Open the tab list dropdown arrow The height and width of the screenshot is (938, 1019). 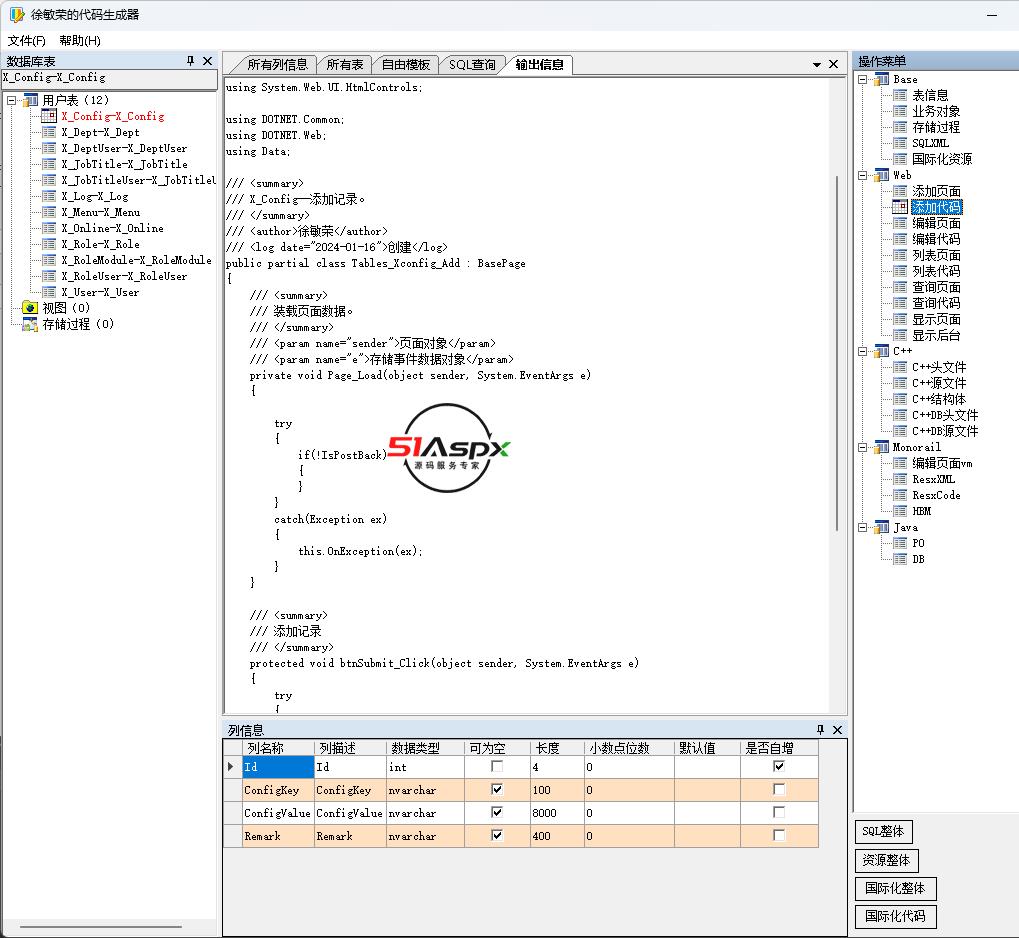tap(817, 64)
